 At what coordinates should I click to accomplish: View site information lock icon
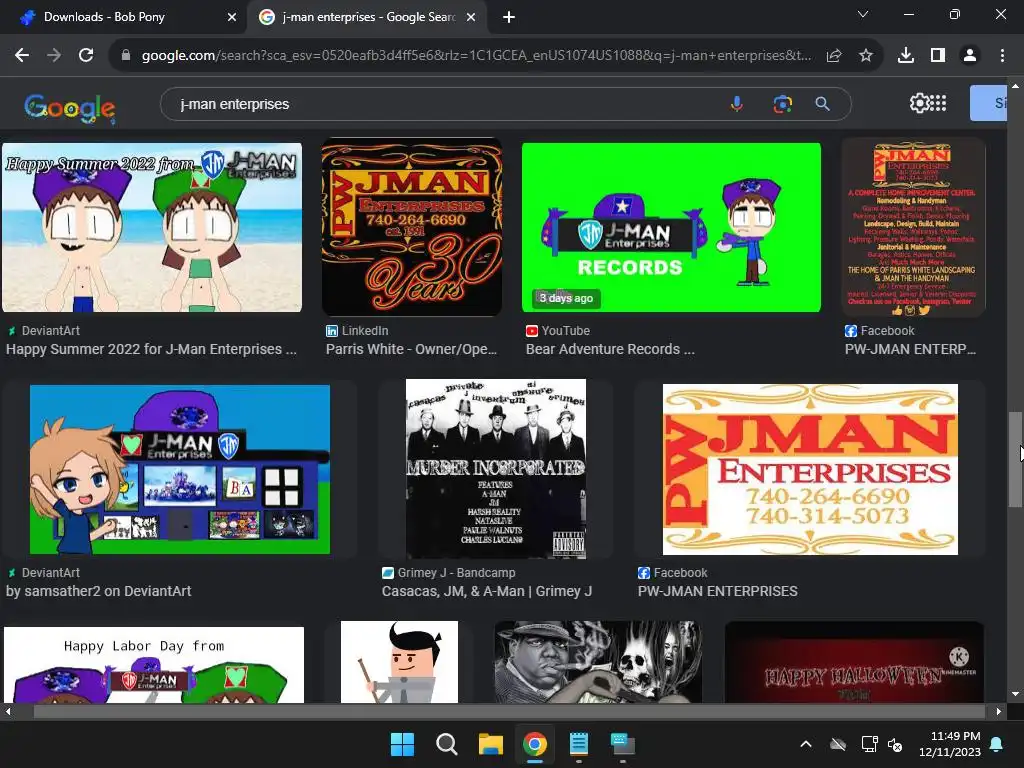point(126,56)
